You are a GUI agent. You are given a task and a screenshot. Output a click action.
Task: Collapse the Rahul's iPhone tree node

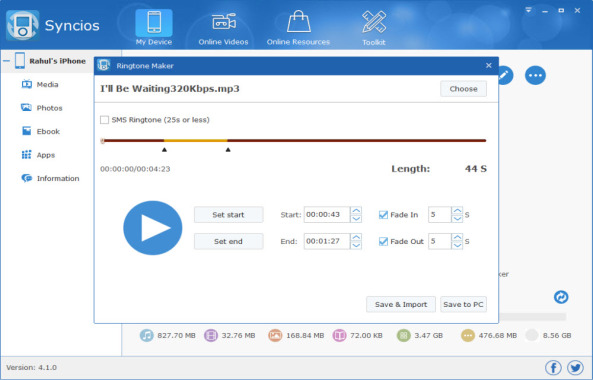[6, 60]
